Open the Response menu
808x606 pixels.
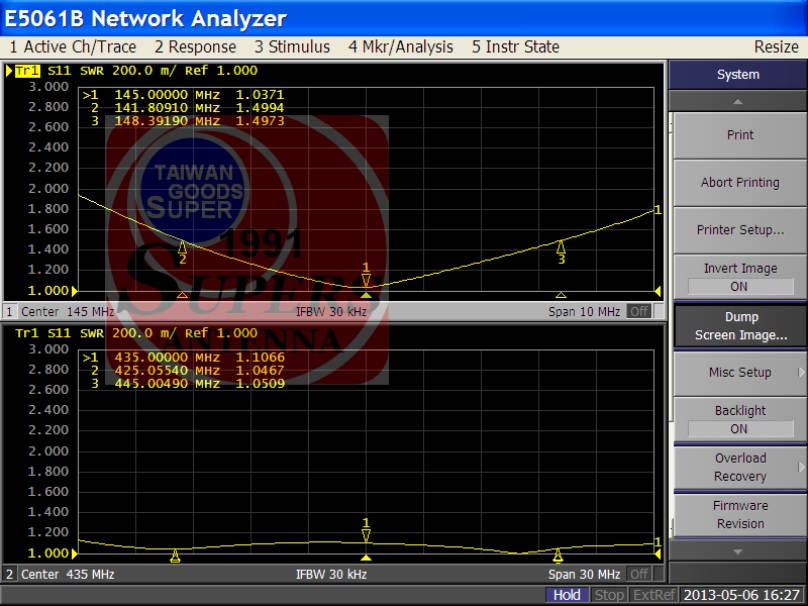tap(195, 47)
